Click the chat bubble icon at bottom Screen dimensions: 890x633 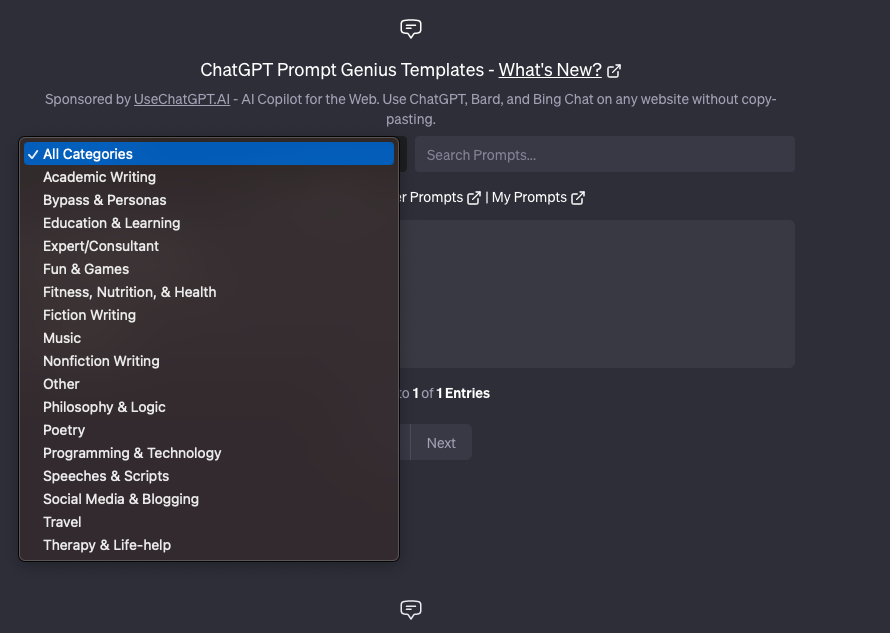click(x=410, y=609)
